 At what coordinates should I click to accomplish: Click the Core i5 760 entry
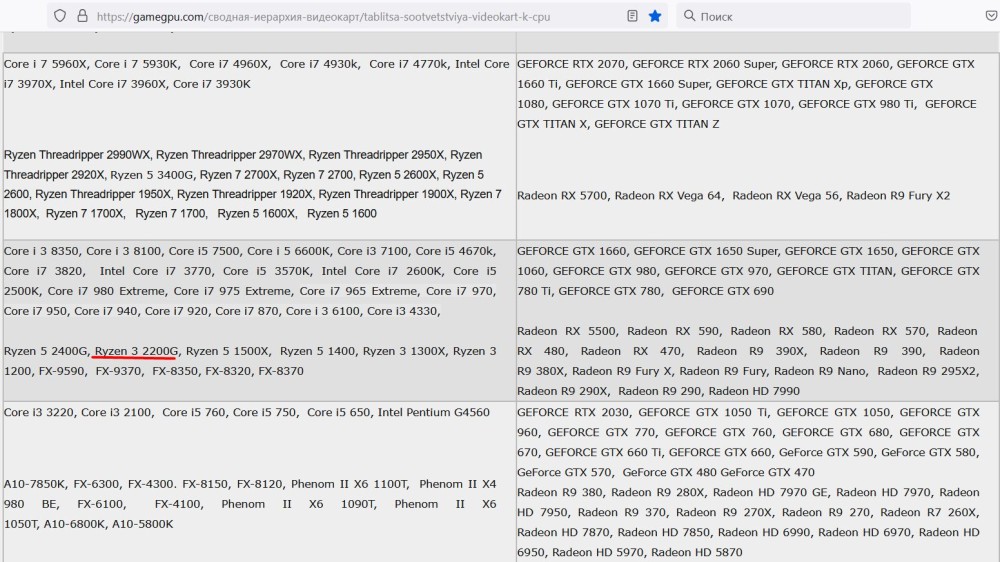click(193, 412)
